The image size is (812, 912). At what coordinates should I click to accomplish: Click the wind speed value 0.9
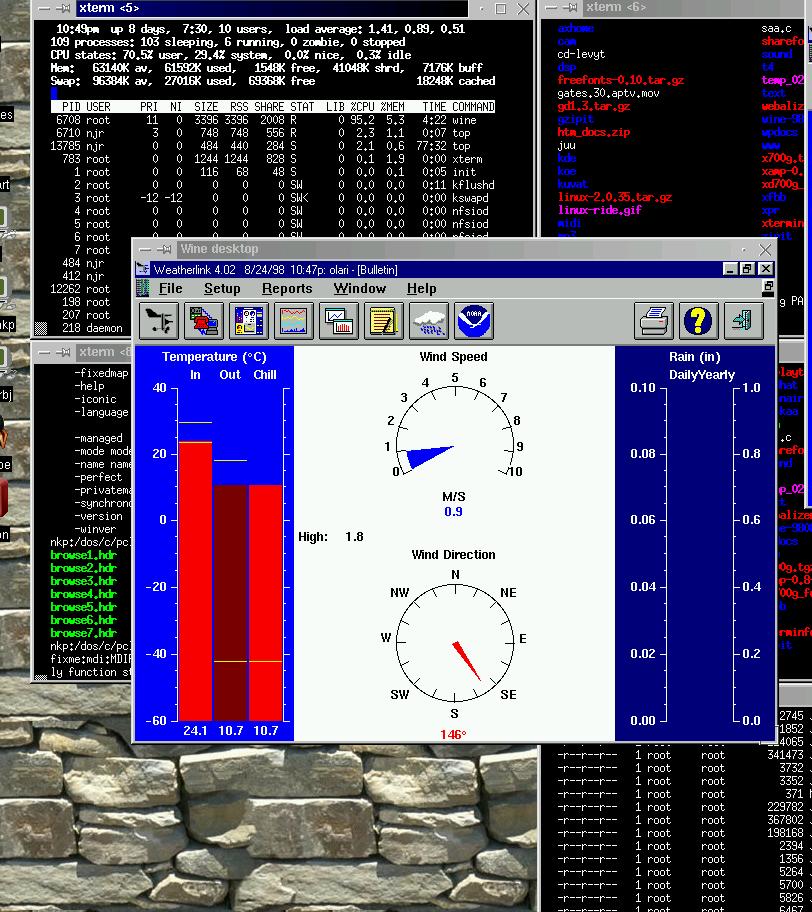click(453, 512)
